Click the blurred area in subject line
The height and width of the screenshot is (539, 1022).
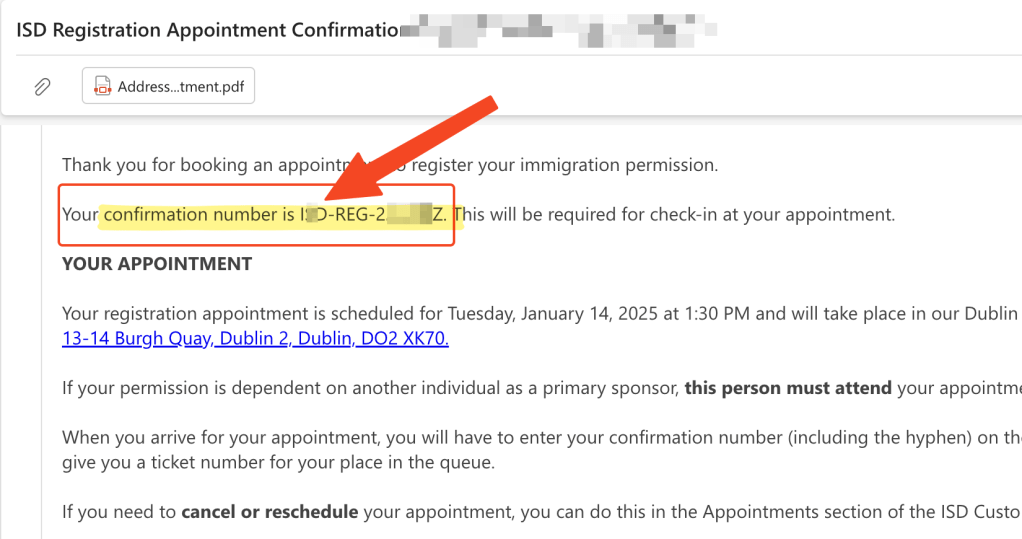click(x=560, y=29)
